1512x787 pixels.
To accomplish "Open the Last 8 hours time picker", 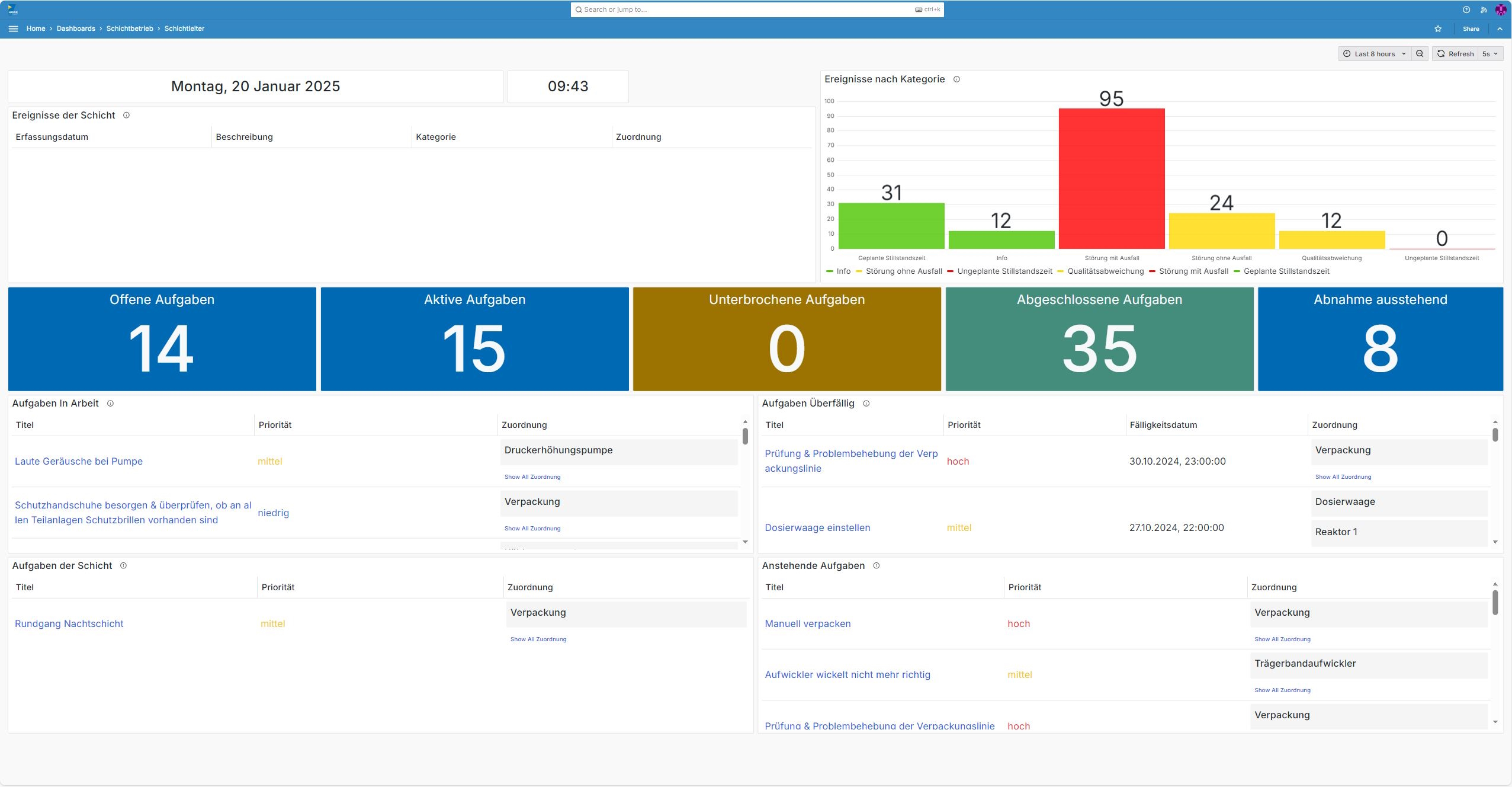I will pos(1374,54).
